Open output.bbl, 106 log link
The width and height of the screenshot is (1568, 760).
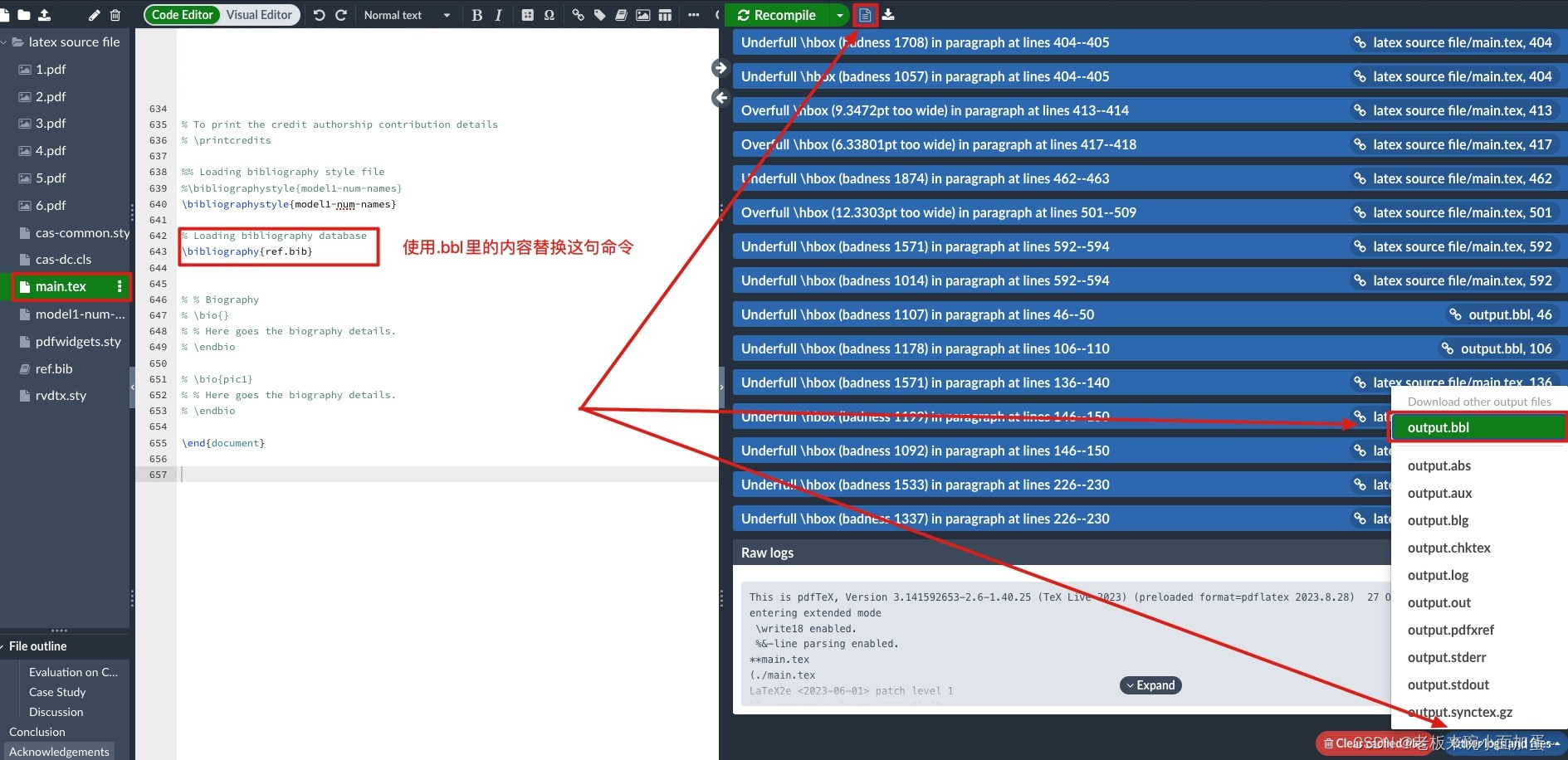[x=1497, y=348]
